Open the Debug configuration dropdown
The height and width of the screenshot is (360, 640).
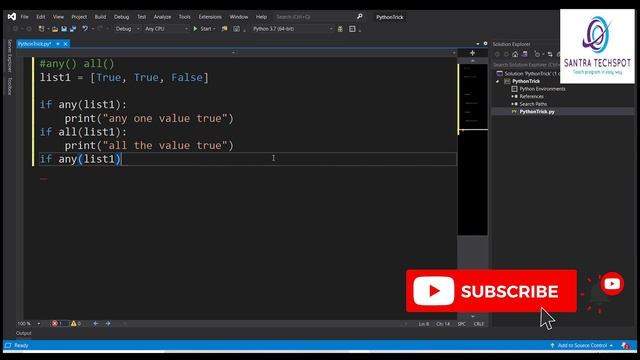pos(127,29)
